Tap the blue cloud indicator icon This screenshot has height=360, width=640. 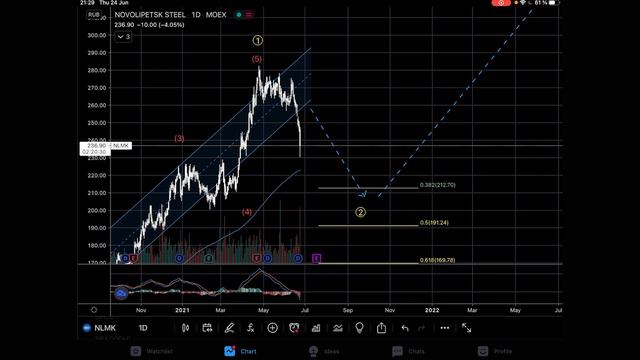click(121, 293)
